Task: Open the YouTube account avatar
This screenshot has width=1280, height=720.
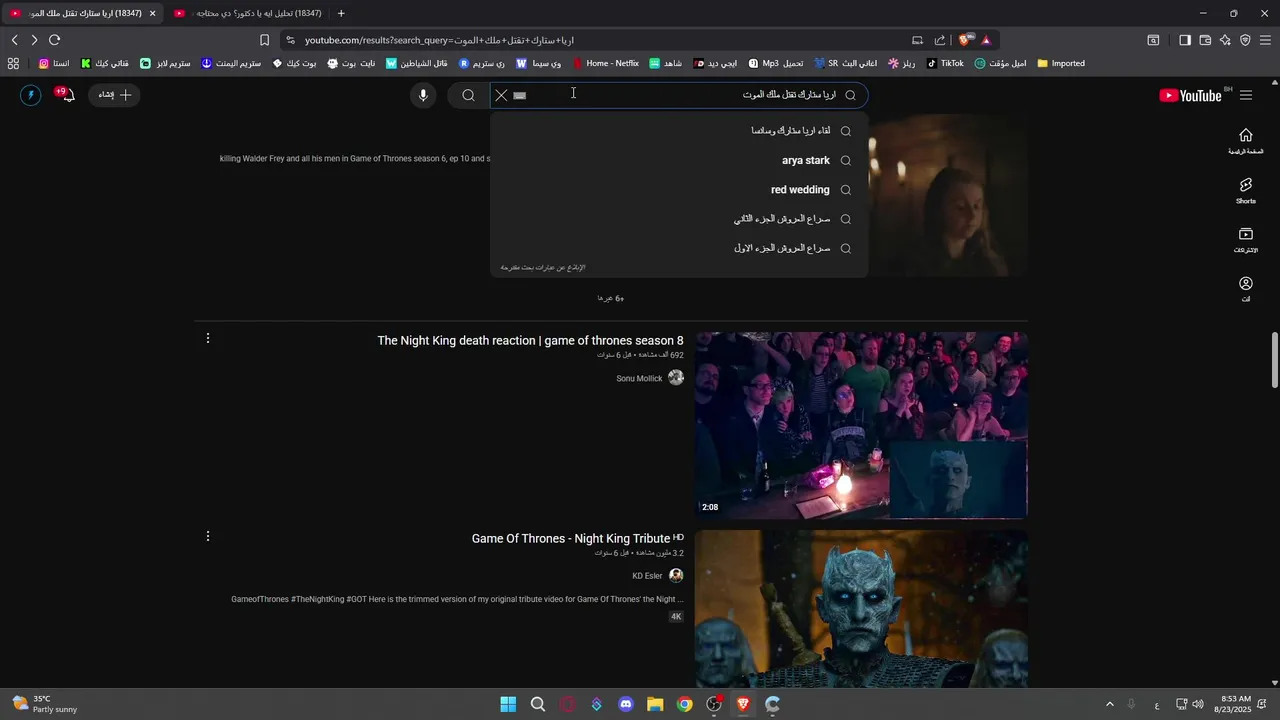Action: click(x=31, y=95)
